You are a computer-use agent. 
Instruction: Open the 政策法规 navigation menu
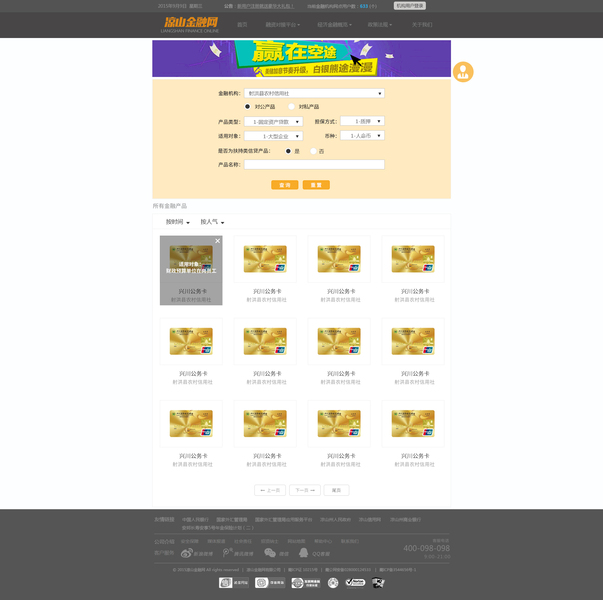pyautogui.click(x=380, y=25)
